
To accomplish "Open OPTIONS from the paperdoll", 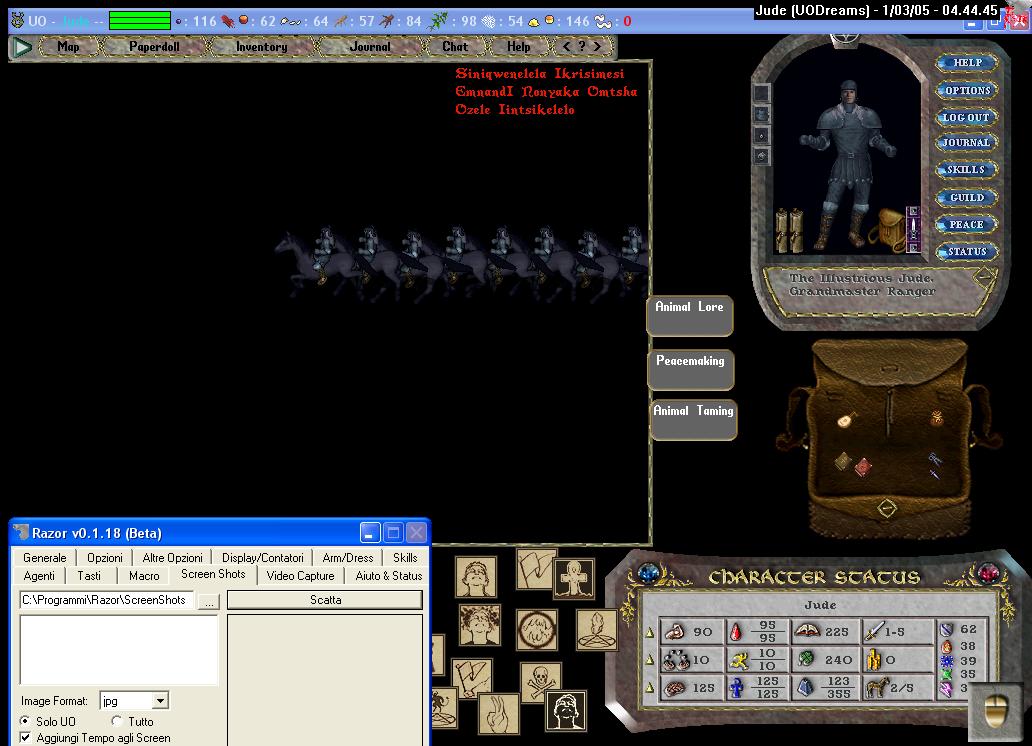I will coord(967,90).
